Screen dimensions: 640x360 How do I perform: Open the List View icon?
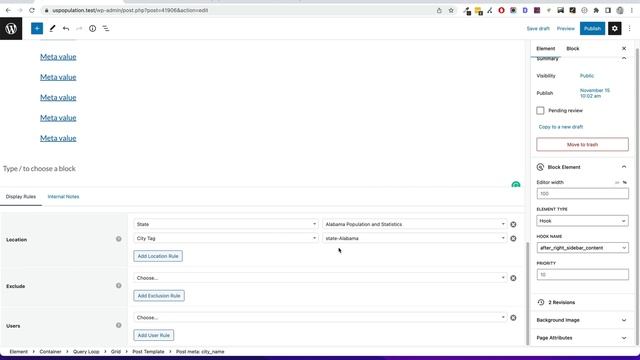pos(106,29)
